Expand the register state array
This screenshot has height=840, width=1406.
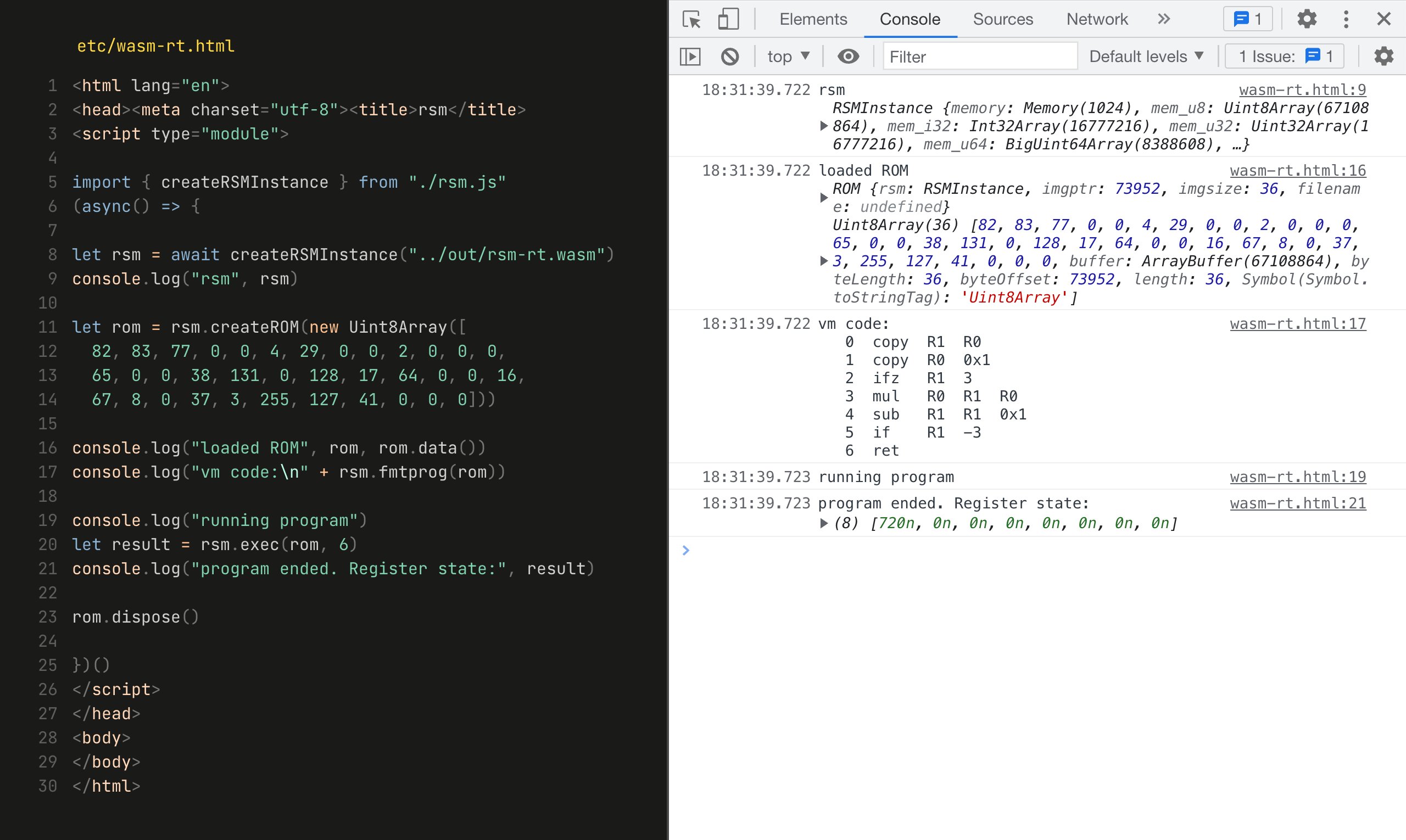[824, 523]
